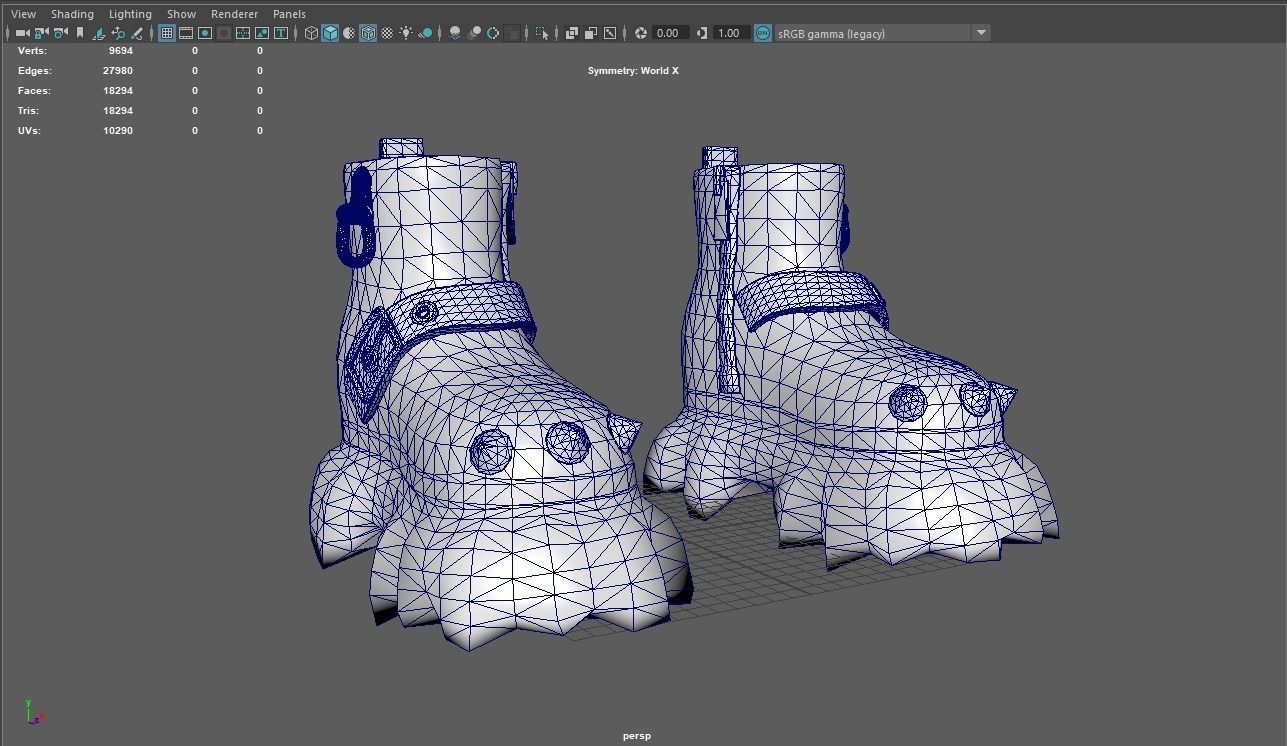Toggle Use Default Material icon
This screenshot has height=746, width=1287.
(349, 33)
